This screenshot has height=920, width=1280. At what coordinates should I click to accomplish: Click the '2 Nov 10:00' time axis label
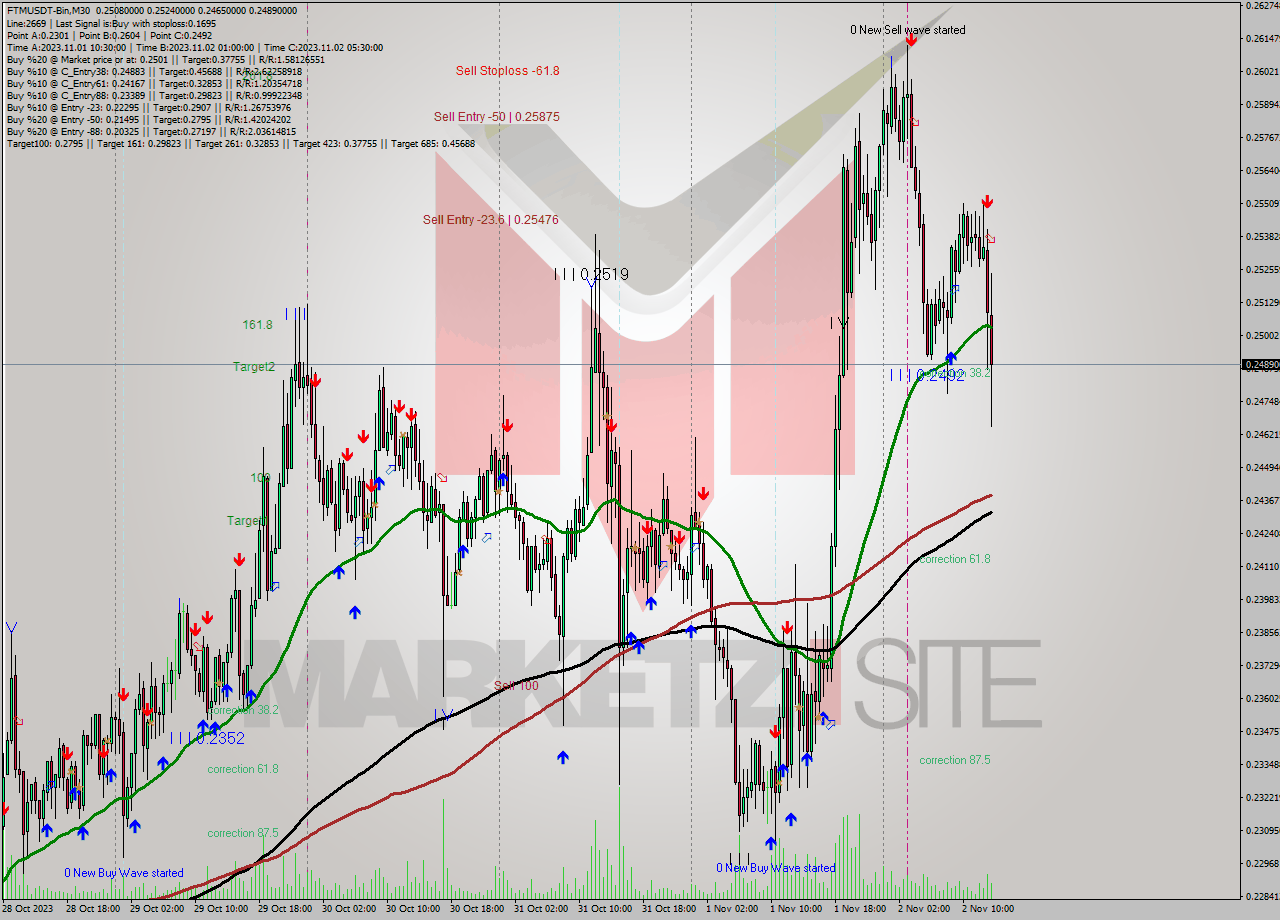point(987,909)
